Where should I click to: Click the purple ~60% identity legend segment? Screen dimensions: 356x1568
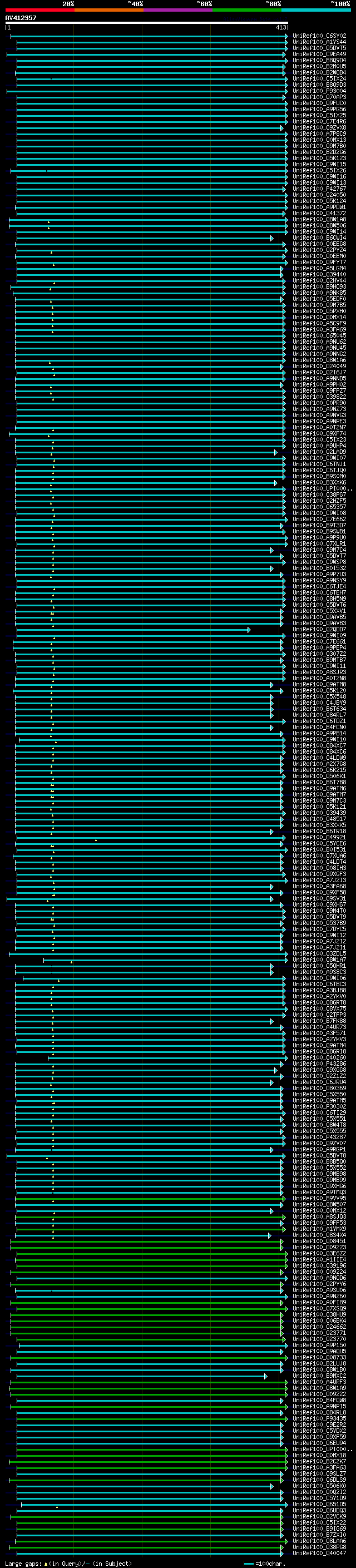click(x=179, y=10)
